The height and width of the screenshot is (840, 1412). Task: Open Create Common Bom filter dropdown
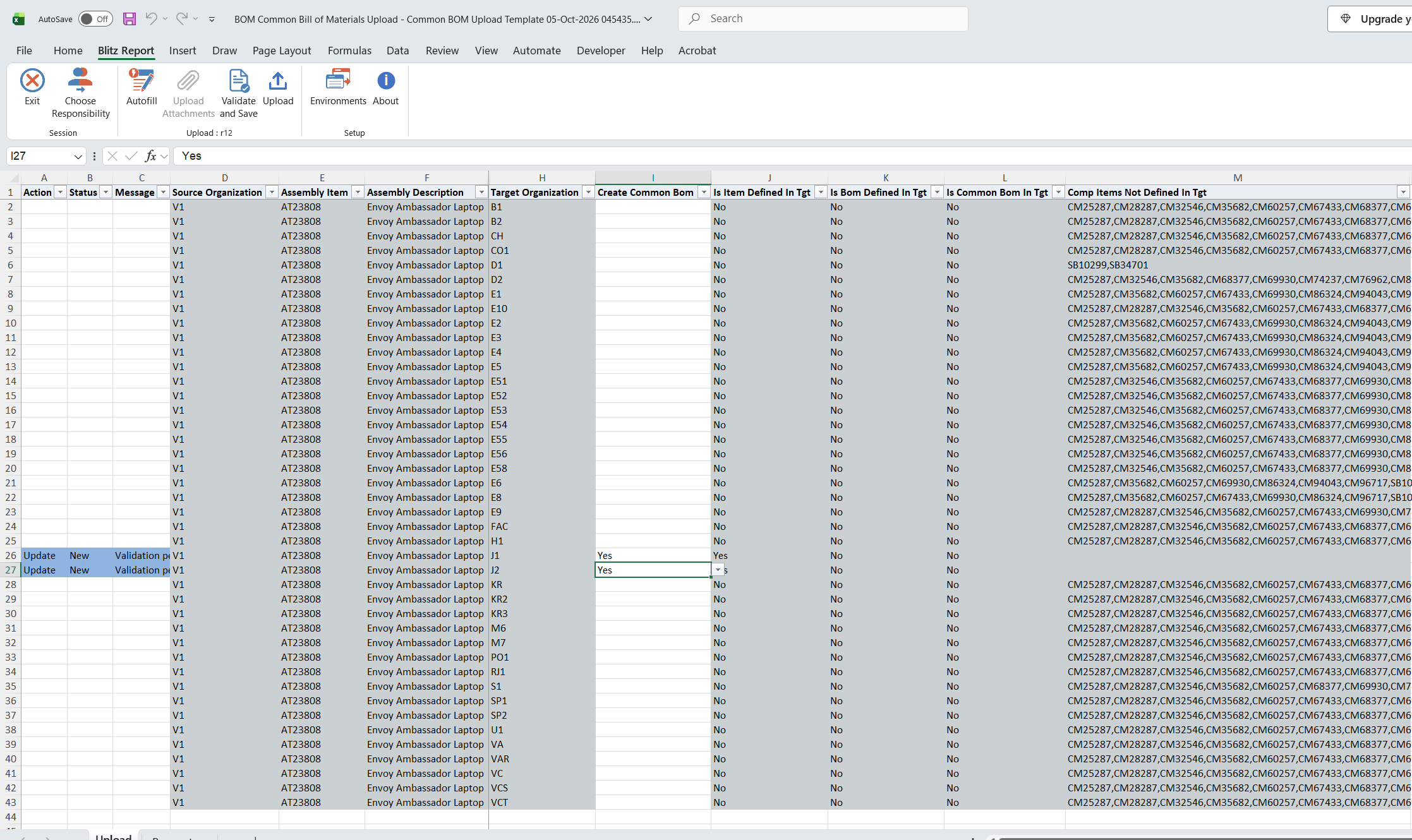pyautogui.click(x=704, y=192)
